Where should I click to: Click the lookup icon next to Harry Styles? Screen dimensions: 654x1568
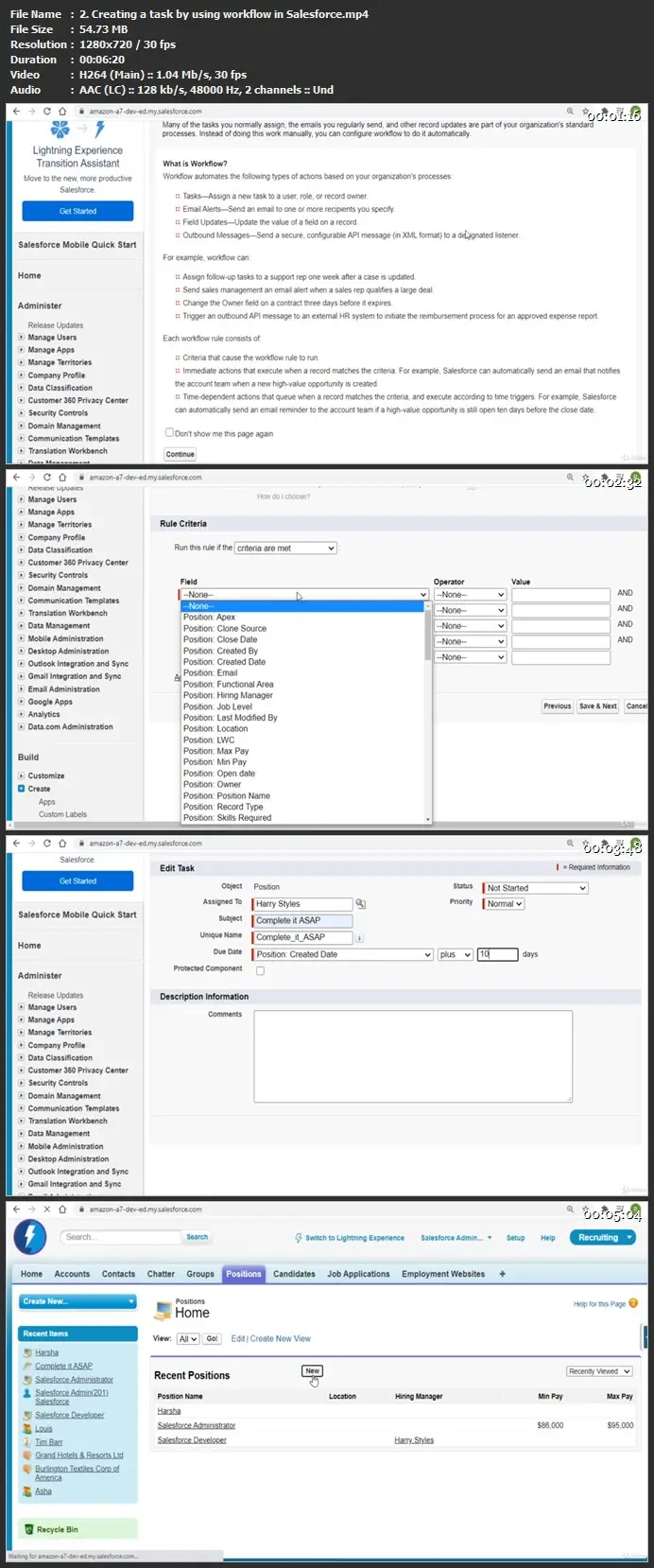point(360,904)
